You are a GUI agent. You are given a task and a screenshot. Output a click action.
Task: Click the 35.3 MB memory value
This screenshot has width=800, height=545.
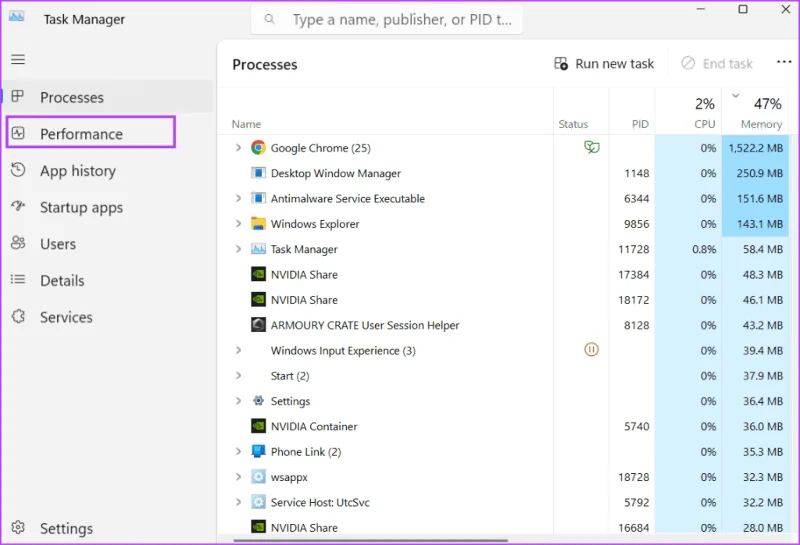[x=763, y=452]
